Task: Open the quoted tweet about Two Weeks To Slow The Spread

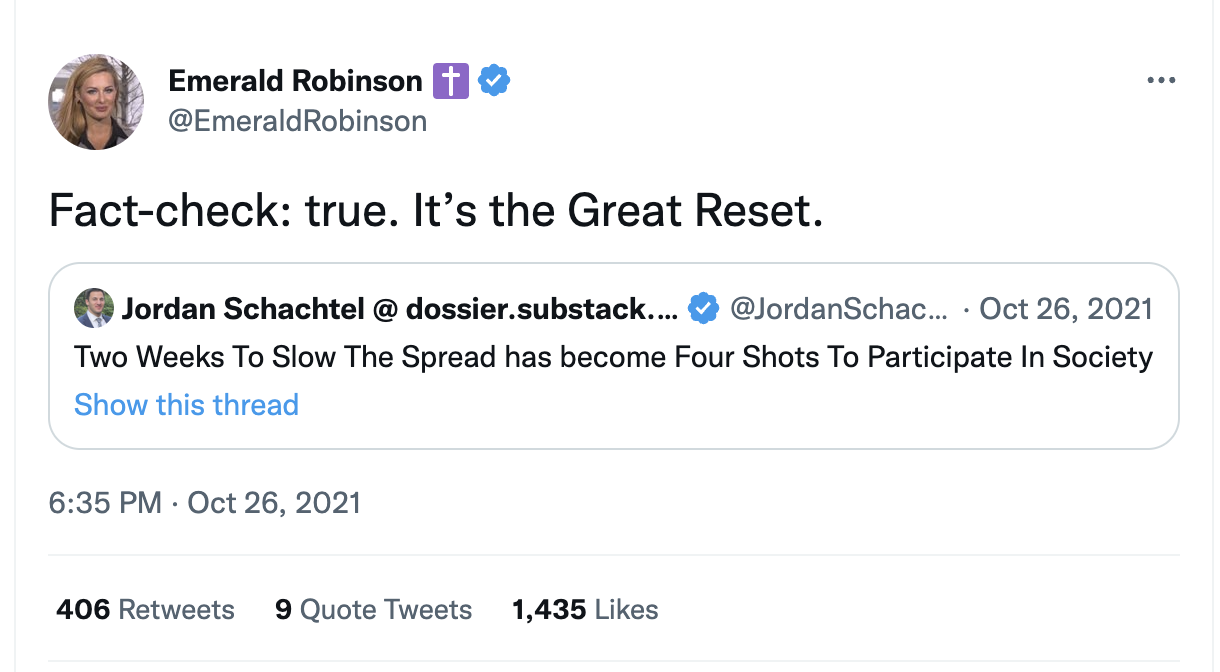Action: (x=612, y=357)
